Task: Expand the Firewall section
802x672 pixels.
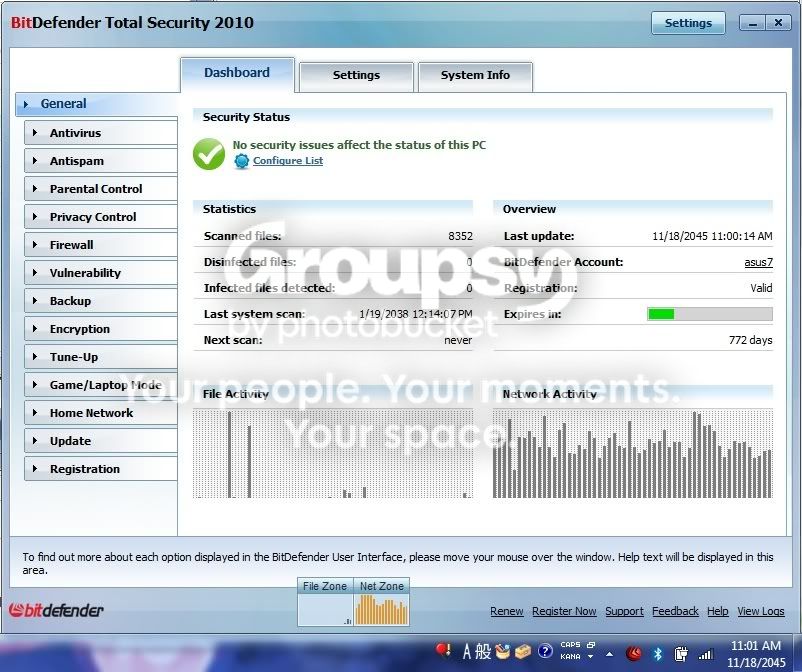Action: point(101,245)
